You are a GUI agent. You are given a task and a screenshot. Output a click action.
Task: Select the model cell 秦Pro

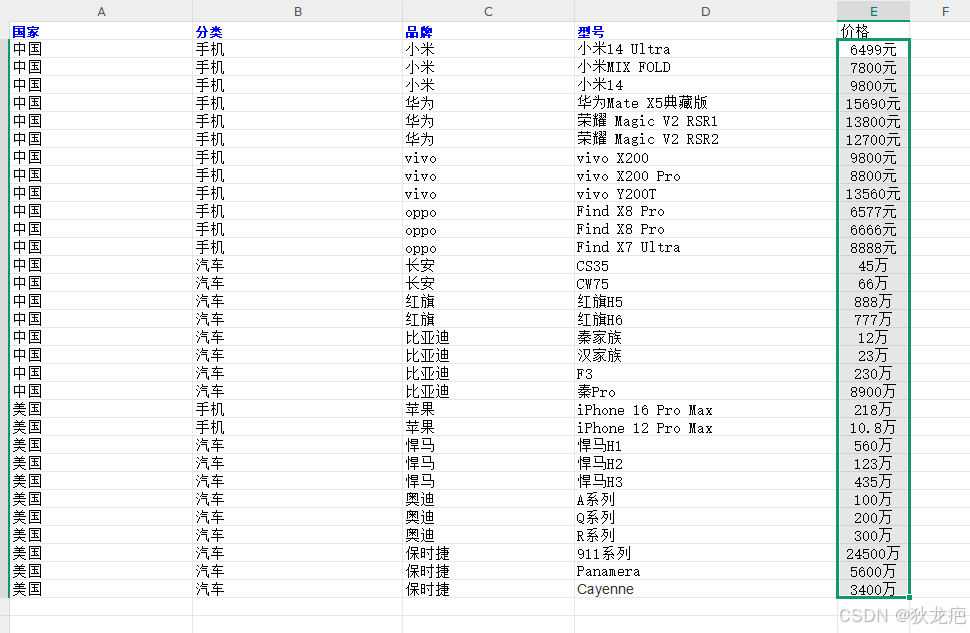(x=705, y=391)
